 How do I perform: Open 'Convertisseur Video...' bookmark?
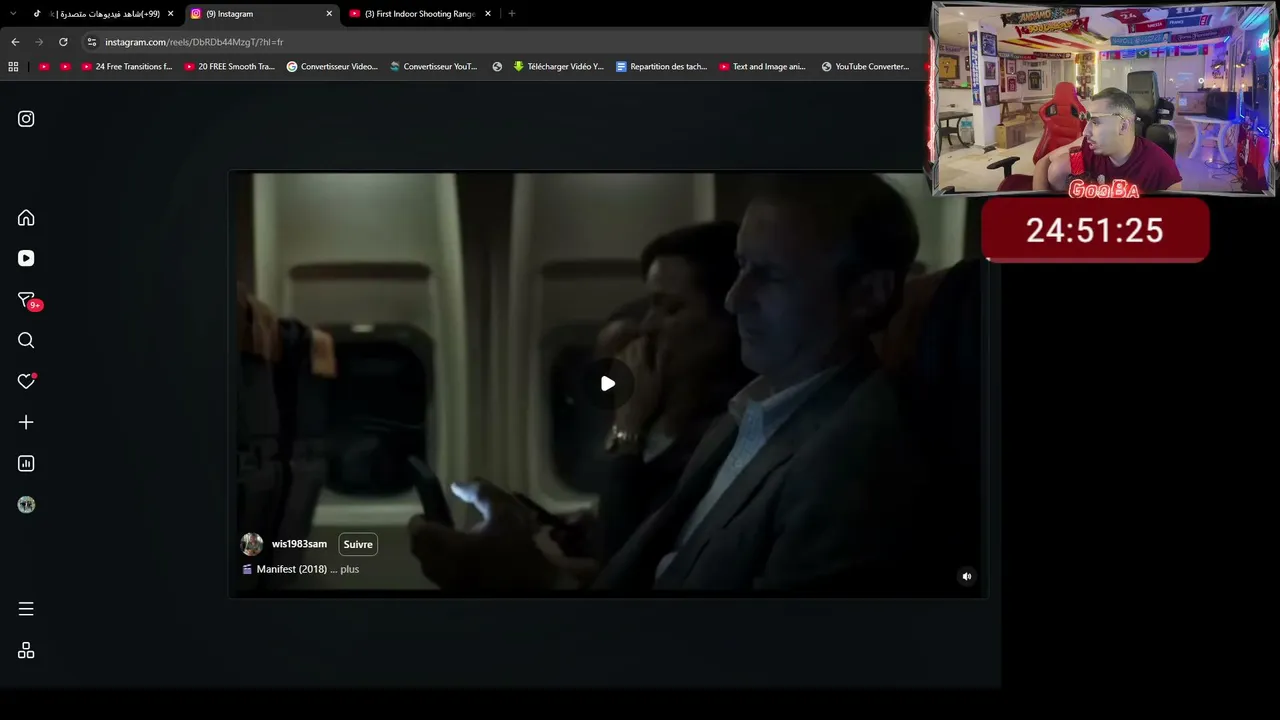coord(332,67)
